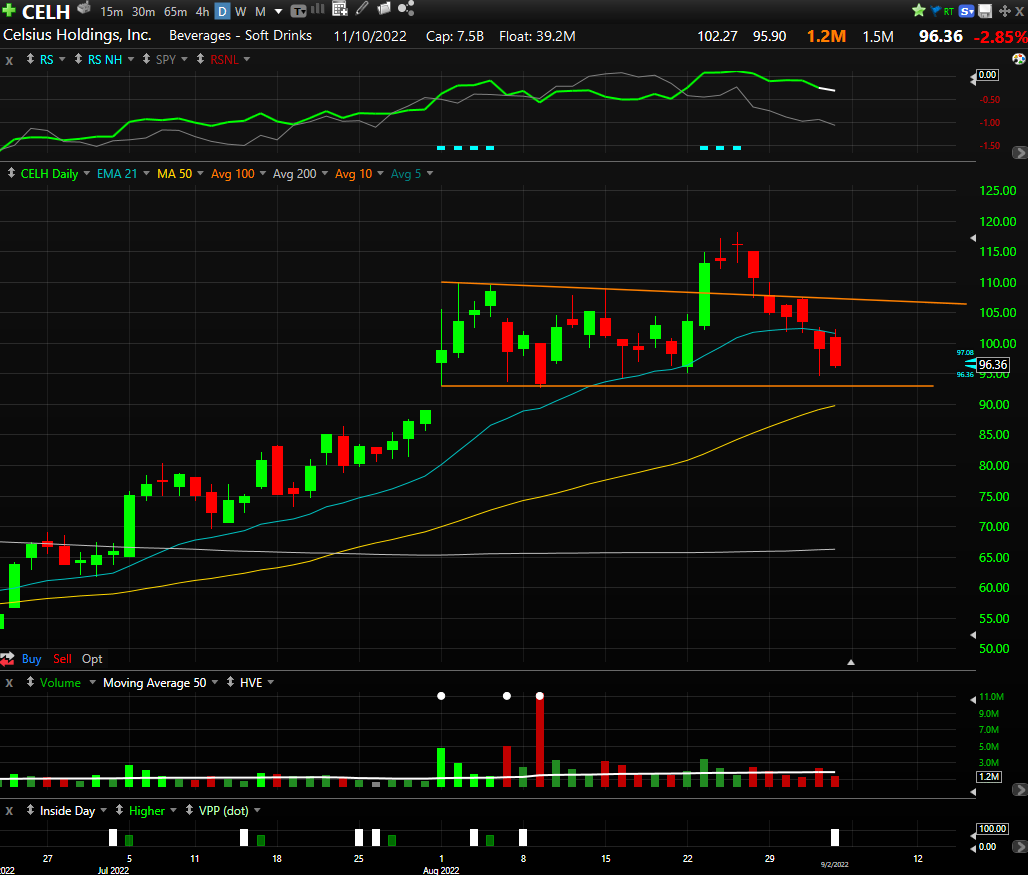Click the blue flag icon
Screen dimensions: 1028x875
936,10
